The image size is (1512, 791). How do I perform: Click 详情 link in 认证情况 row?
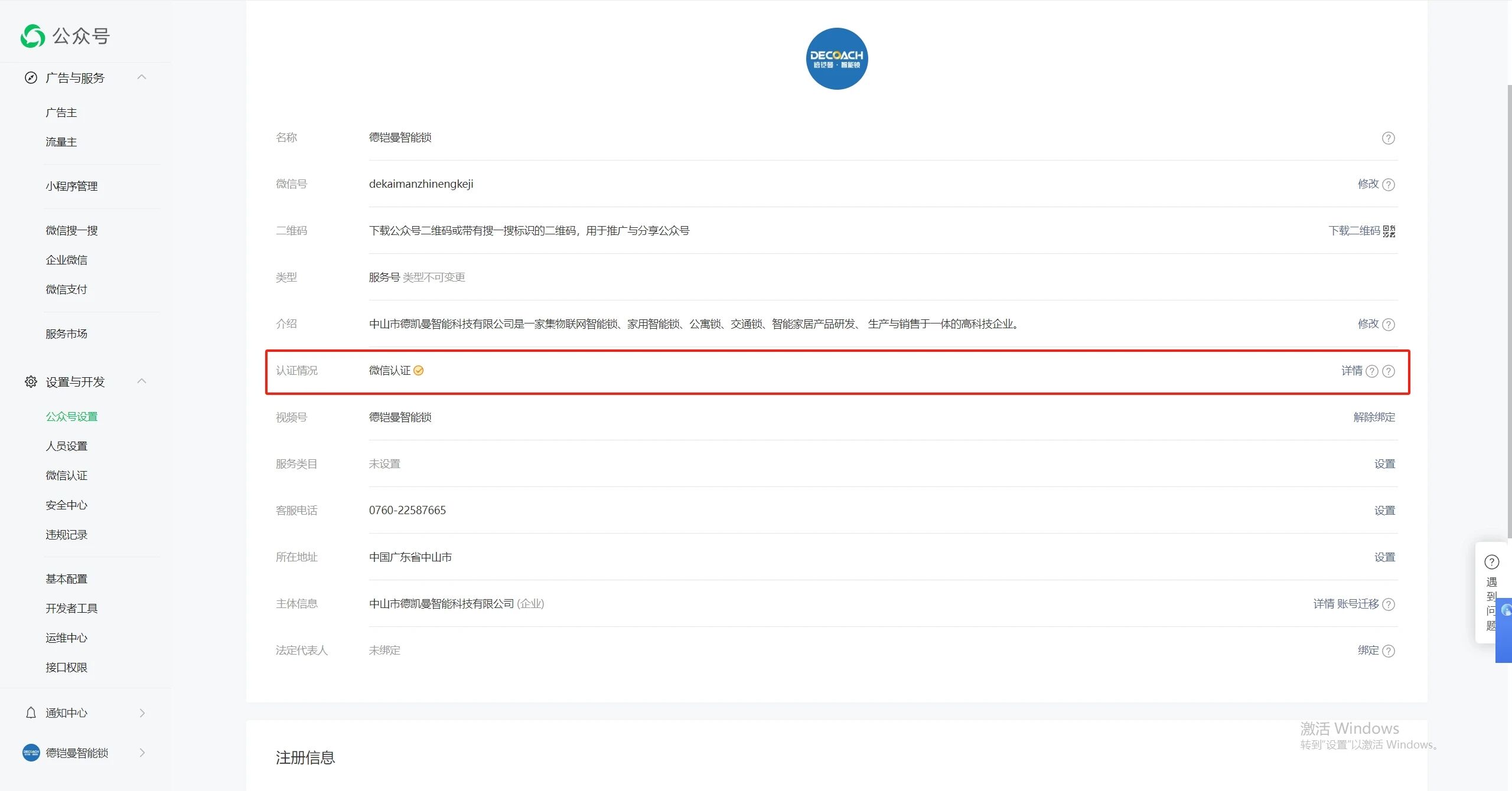[1351, 371]
